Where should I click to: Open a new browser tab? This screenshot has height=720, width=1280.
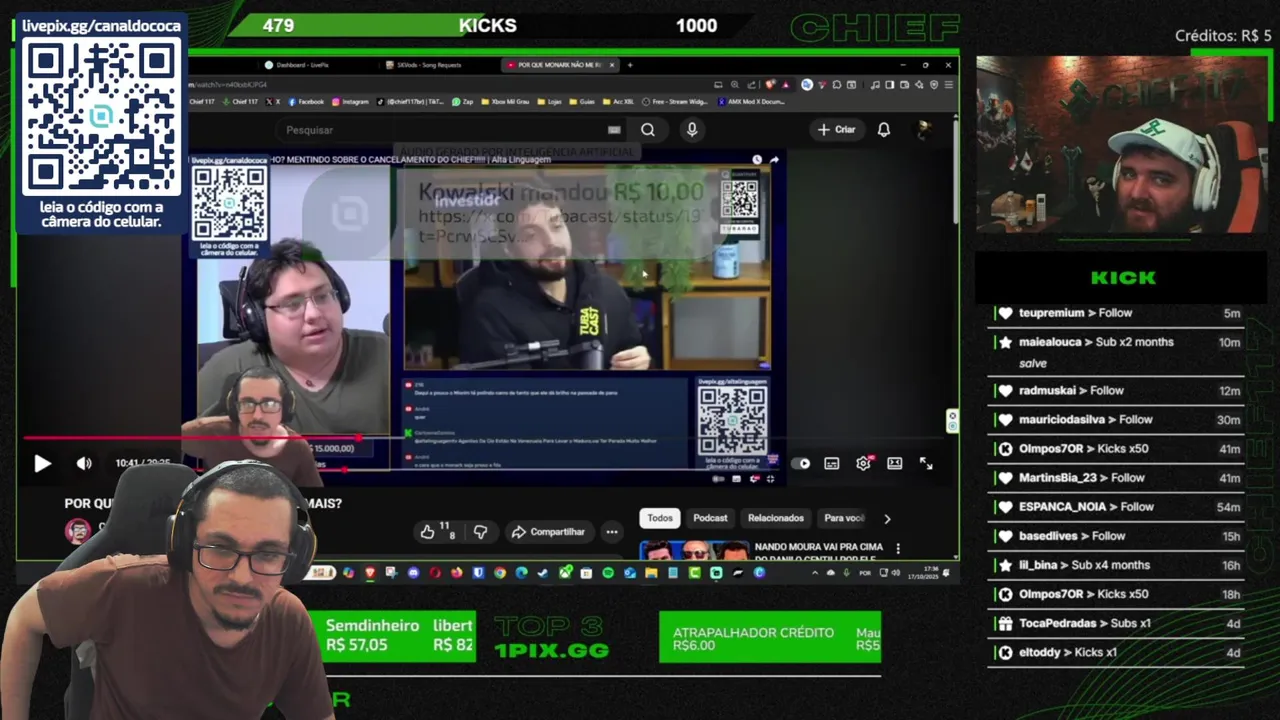(630, 65)
